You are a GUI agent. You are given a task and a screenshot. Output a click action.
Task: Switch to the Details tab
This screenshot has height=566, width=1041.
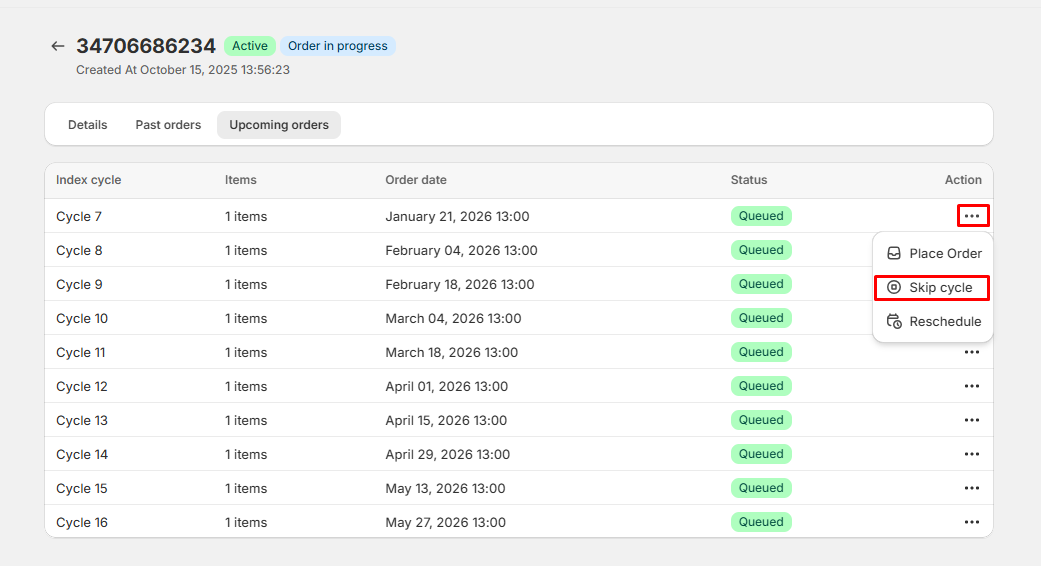[88, 125]
